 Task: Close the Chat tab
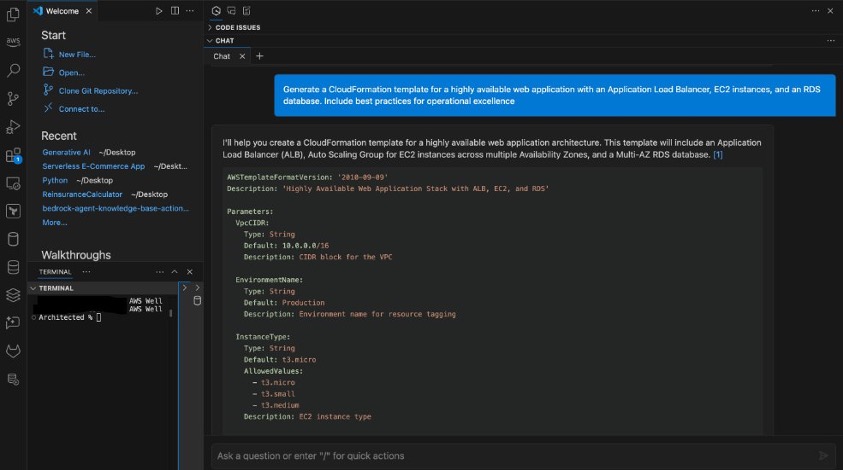(242, 56)
